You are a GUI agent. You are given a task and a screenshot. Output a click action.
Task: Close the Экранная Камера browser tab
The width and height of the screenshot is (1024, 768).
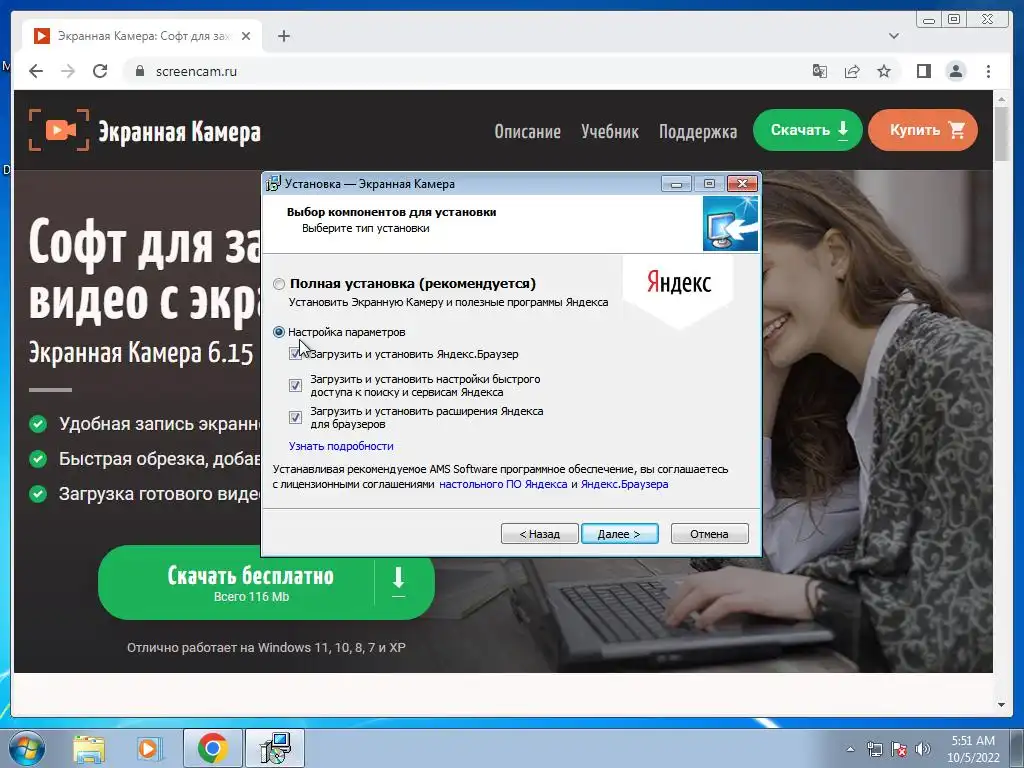click(x=246, y=36)
